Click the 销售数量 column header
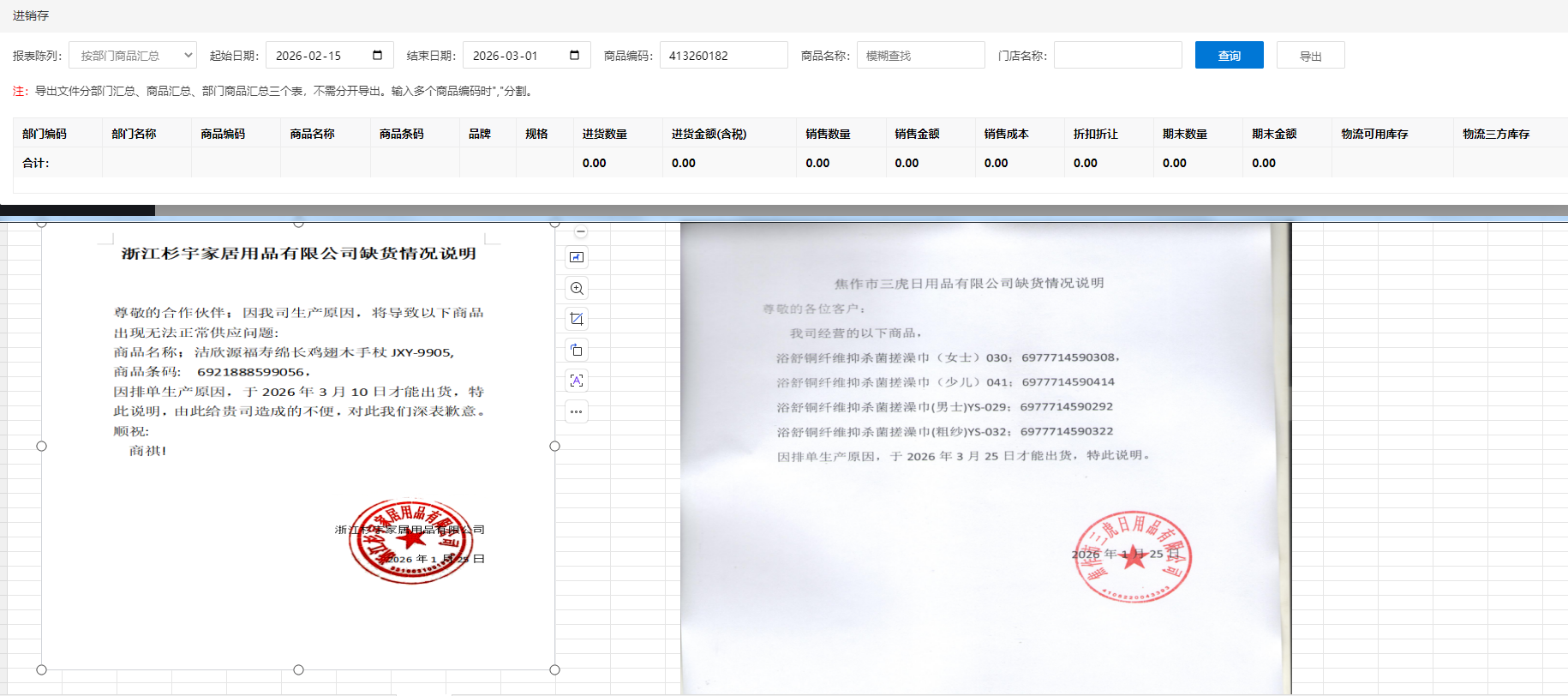Screen dimensions: 1568x696 click(x=828, y=134)
